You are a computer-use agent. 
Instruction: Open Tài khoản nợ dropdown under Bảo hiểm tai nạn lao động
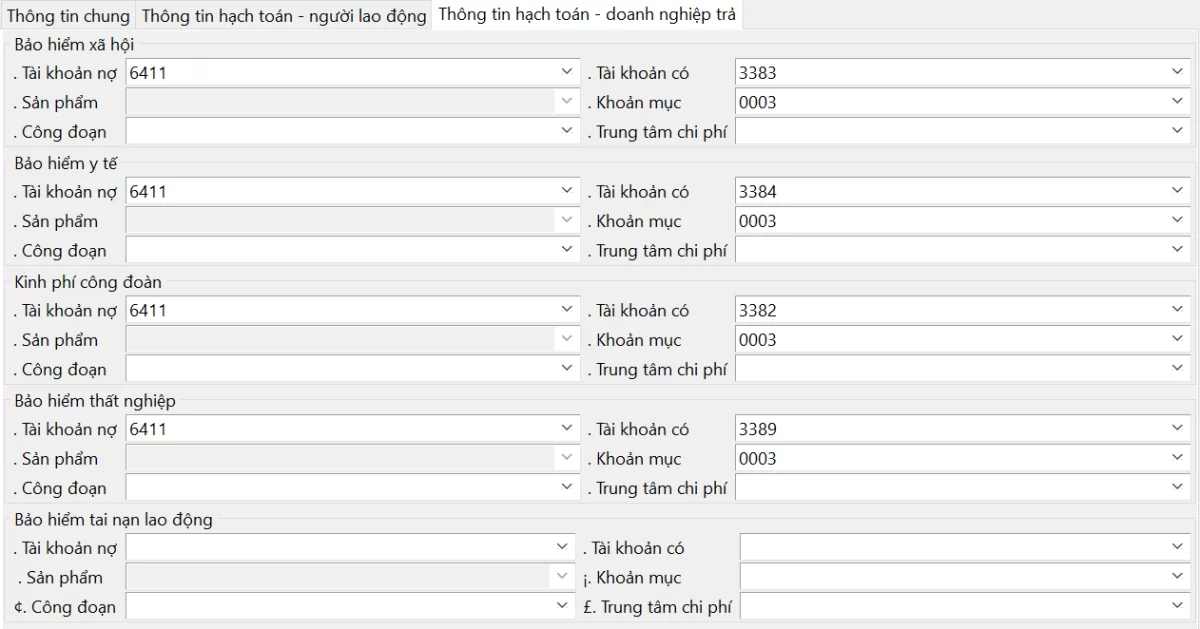565,547
